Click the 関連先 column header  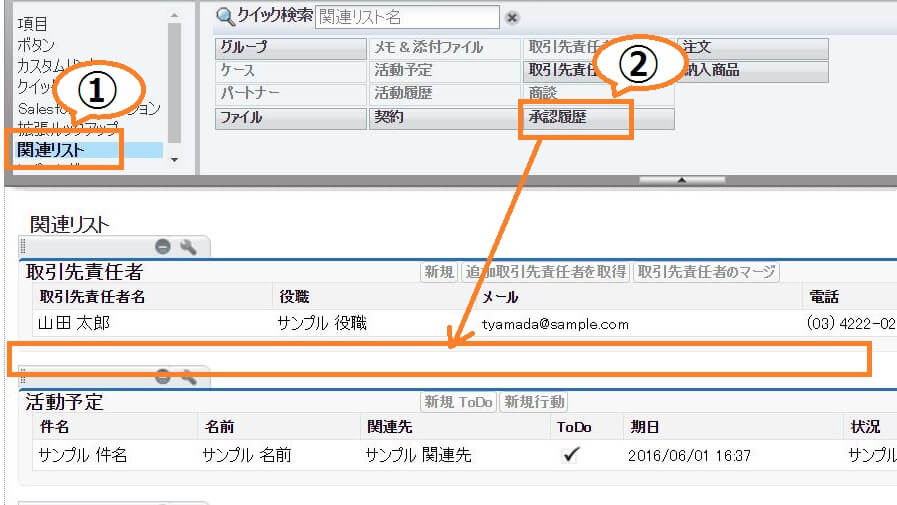coord(390,427)
